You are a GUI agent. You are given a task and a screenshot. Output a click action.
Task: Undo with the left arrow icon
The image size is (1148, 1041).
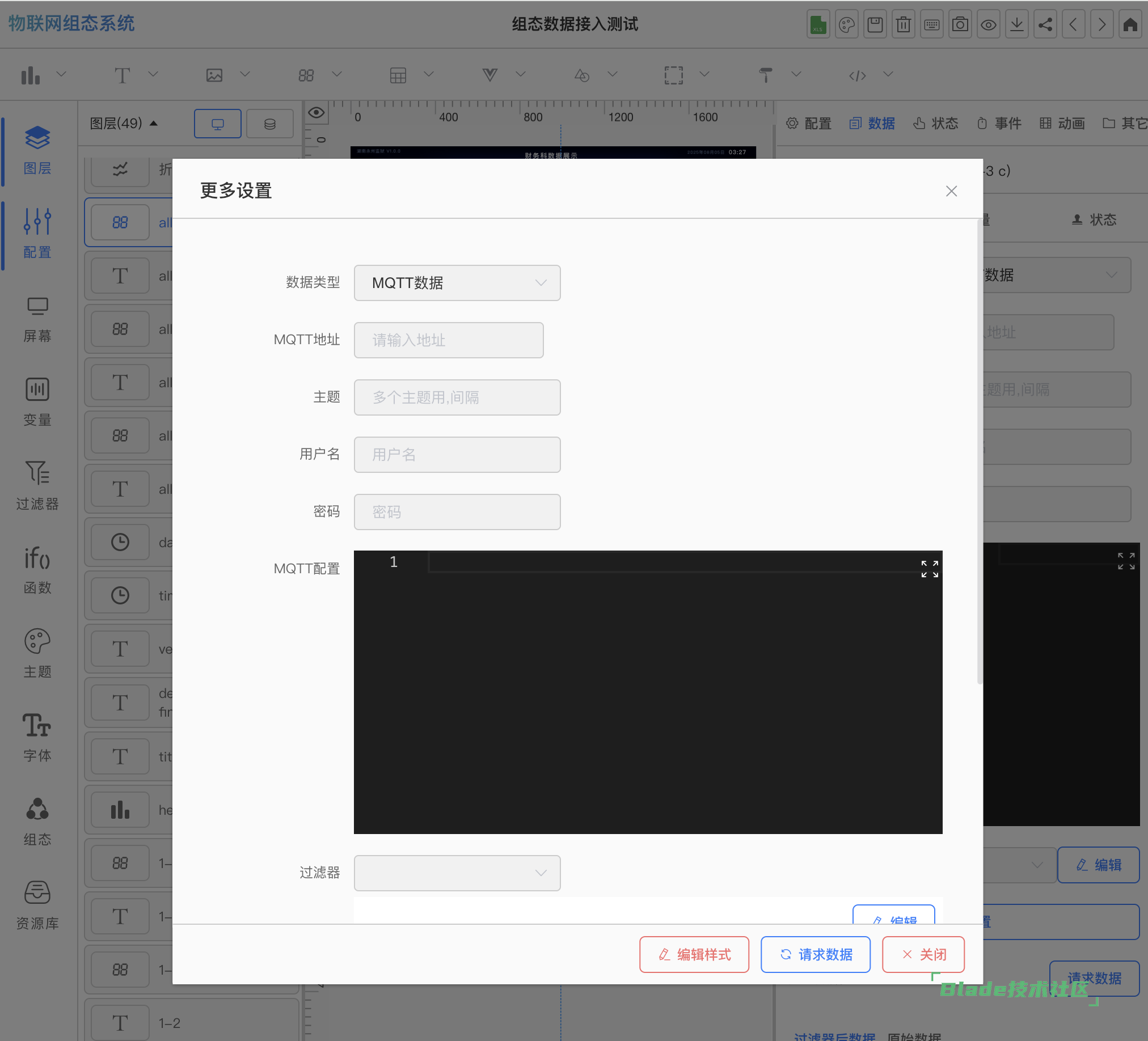1074,24
